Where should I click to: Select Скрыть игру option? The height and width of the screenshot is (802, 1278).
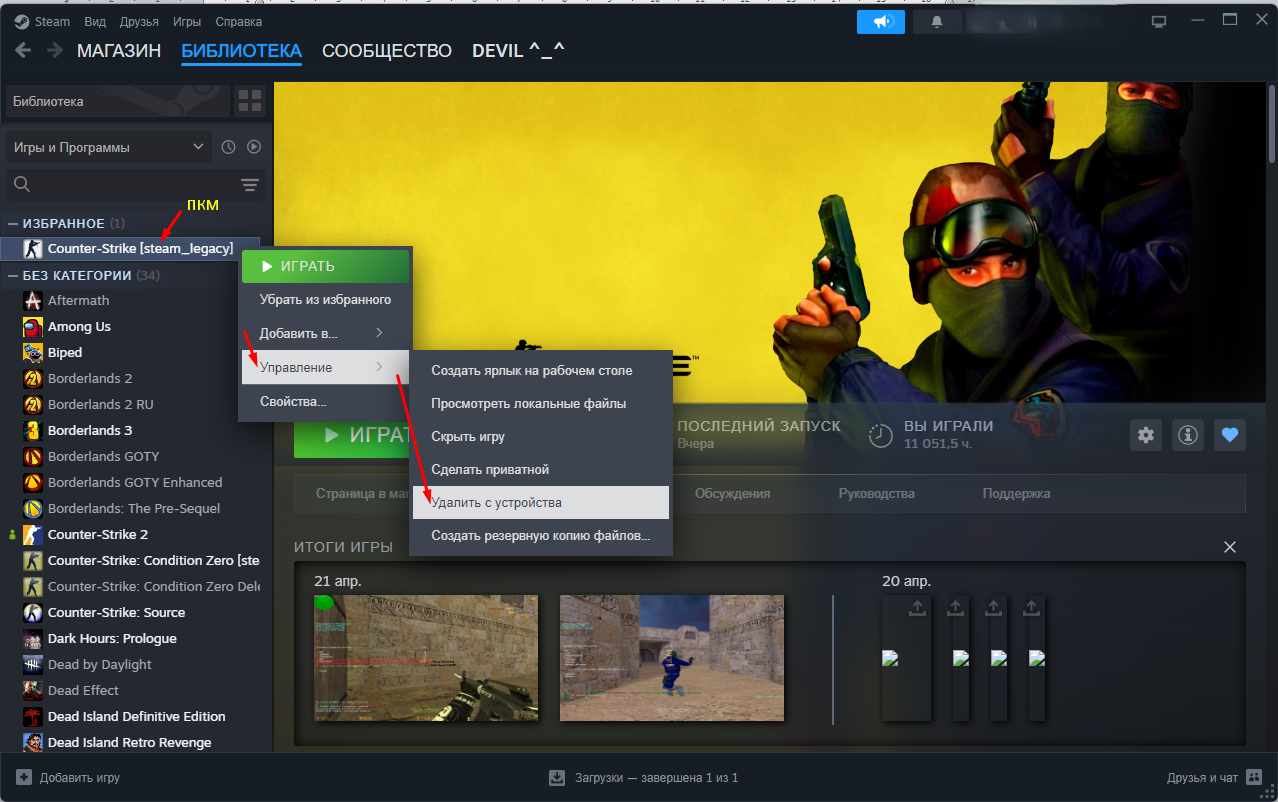click(x=541, y=436)
